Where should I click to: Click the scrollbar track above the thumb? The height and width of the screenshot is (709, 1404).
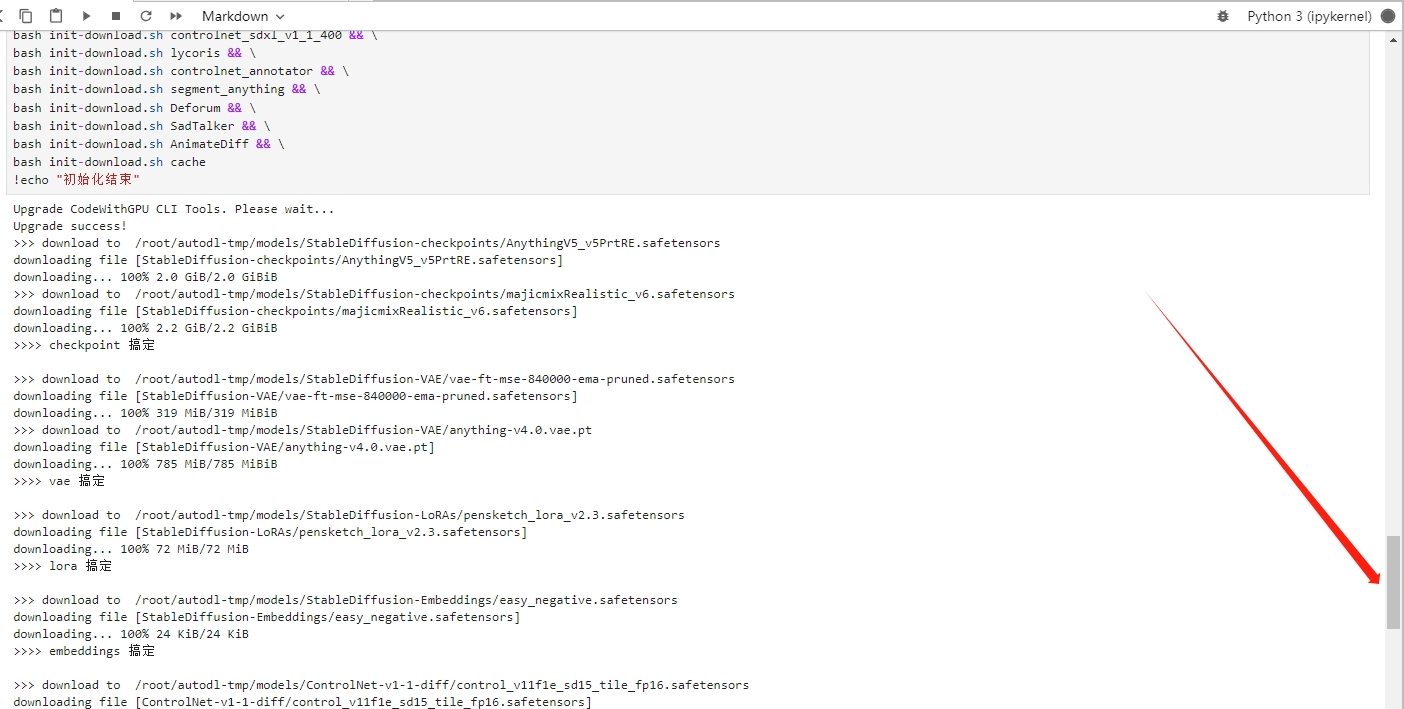(1393, 300)
